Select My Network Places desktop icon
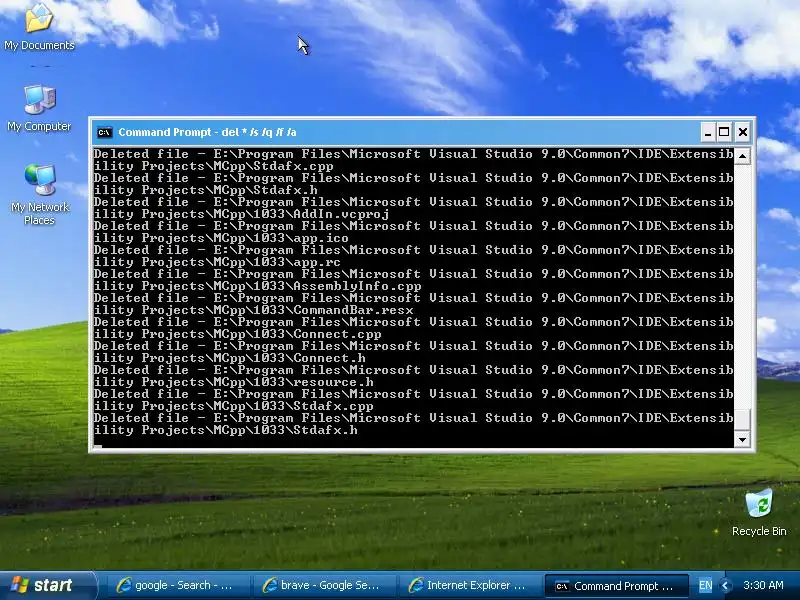The image size is (800, 600). point(39,195)
